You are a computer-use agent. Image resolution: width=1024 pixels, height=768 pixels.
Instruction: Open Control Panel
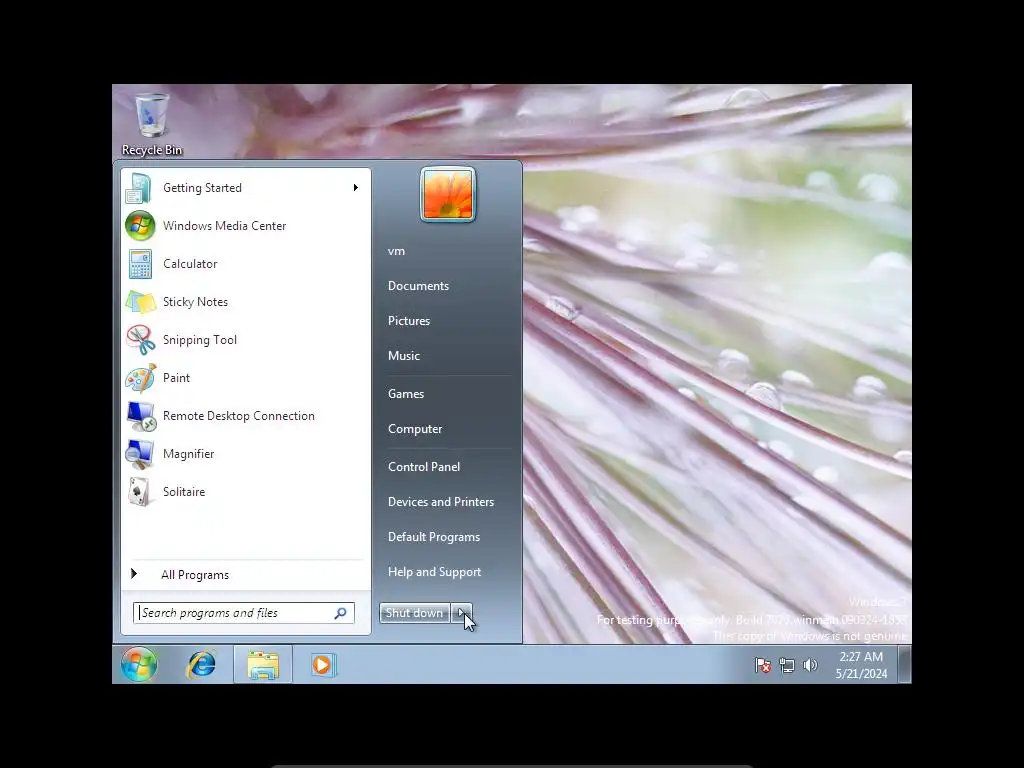(424, 467)
